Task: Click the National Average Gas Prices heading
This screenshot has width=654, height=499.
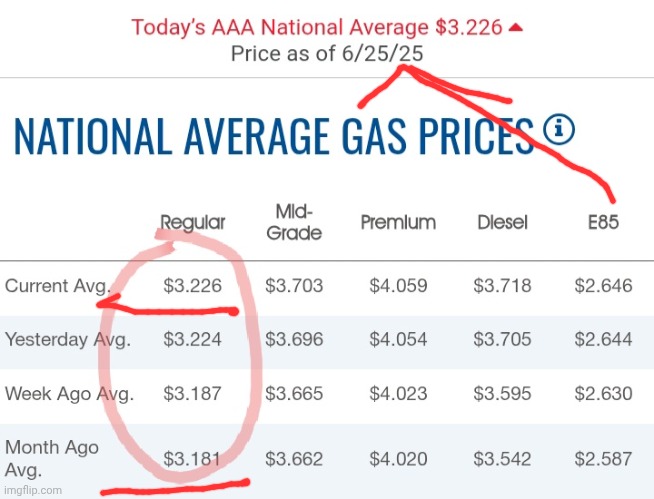Action: point(274,136)
